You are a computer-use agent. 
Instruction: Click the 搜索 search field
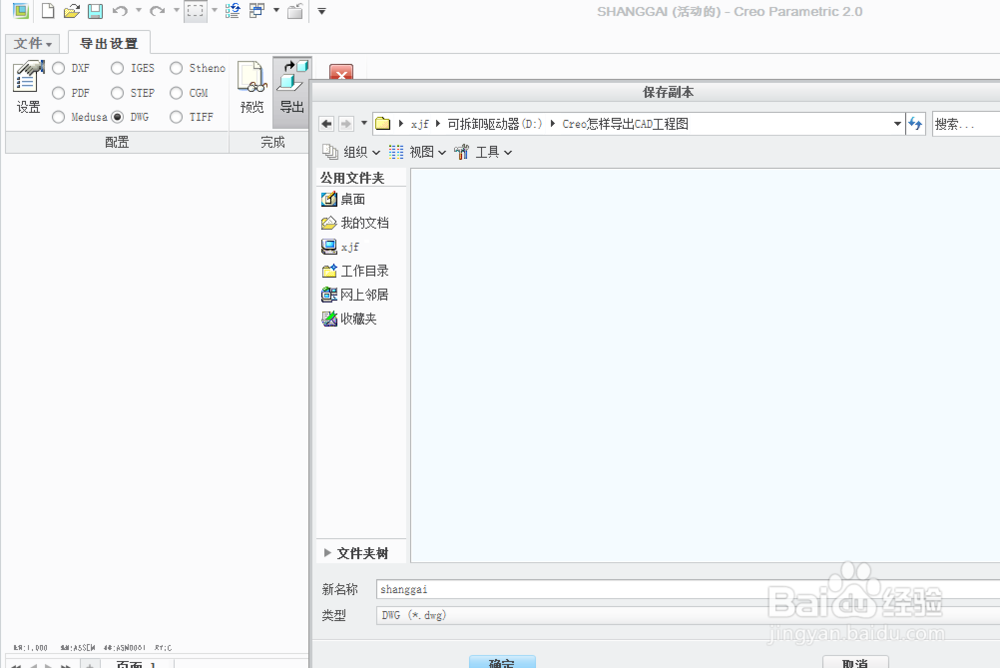tap(966, 124)
